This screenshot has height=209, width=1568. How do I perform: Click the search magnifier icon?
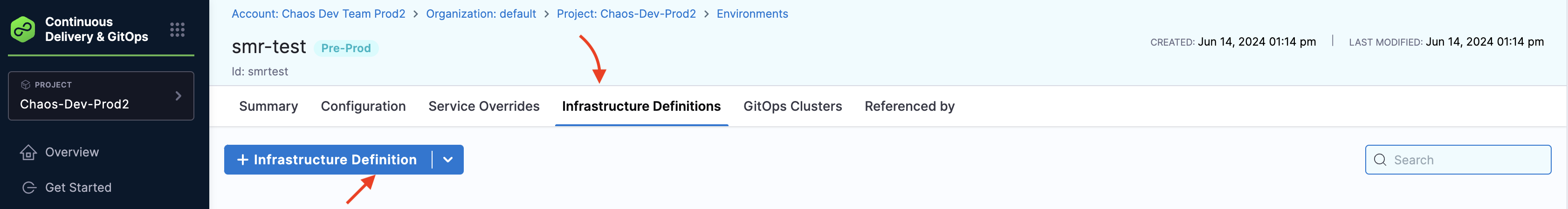[1380, 160]
